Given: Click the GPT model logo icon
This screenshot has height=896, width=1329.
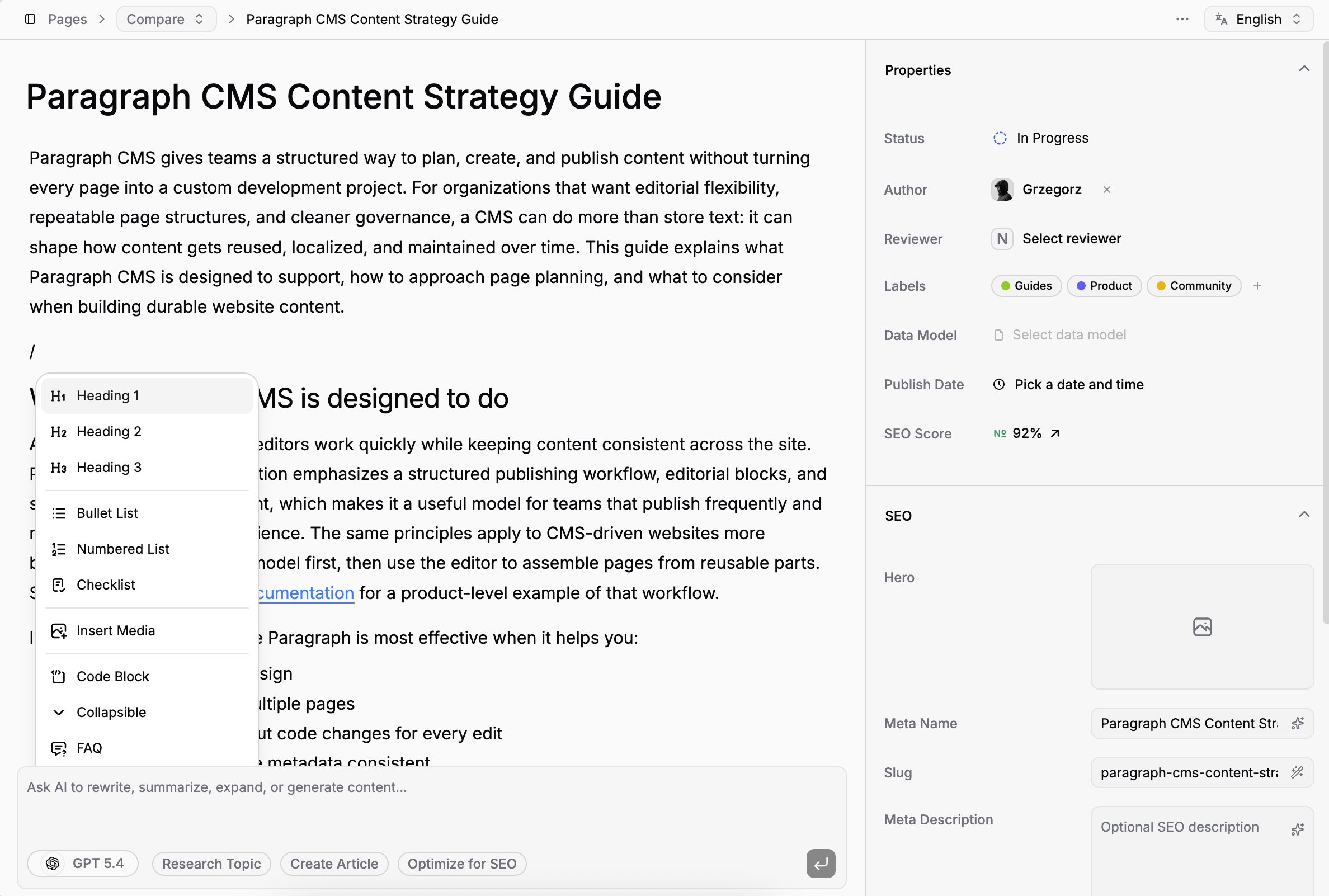Looking at the screenshot, I should coord(53,863).
